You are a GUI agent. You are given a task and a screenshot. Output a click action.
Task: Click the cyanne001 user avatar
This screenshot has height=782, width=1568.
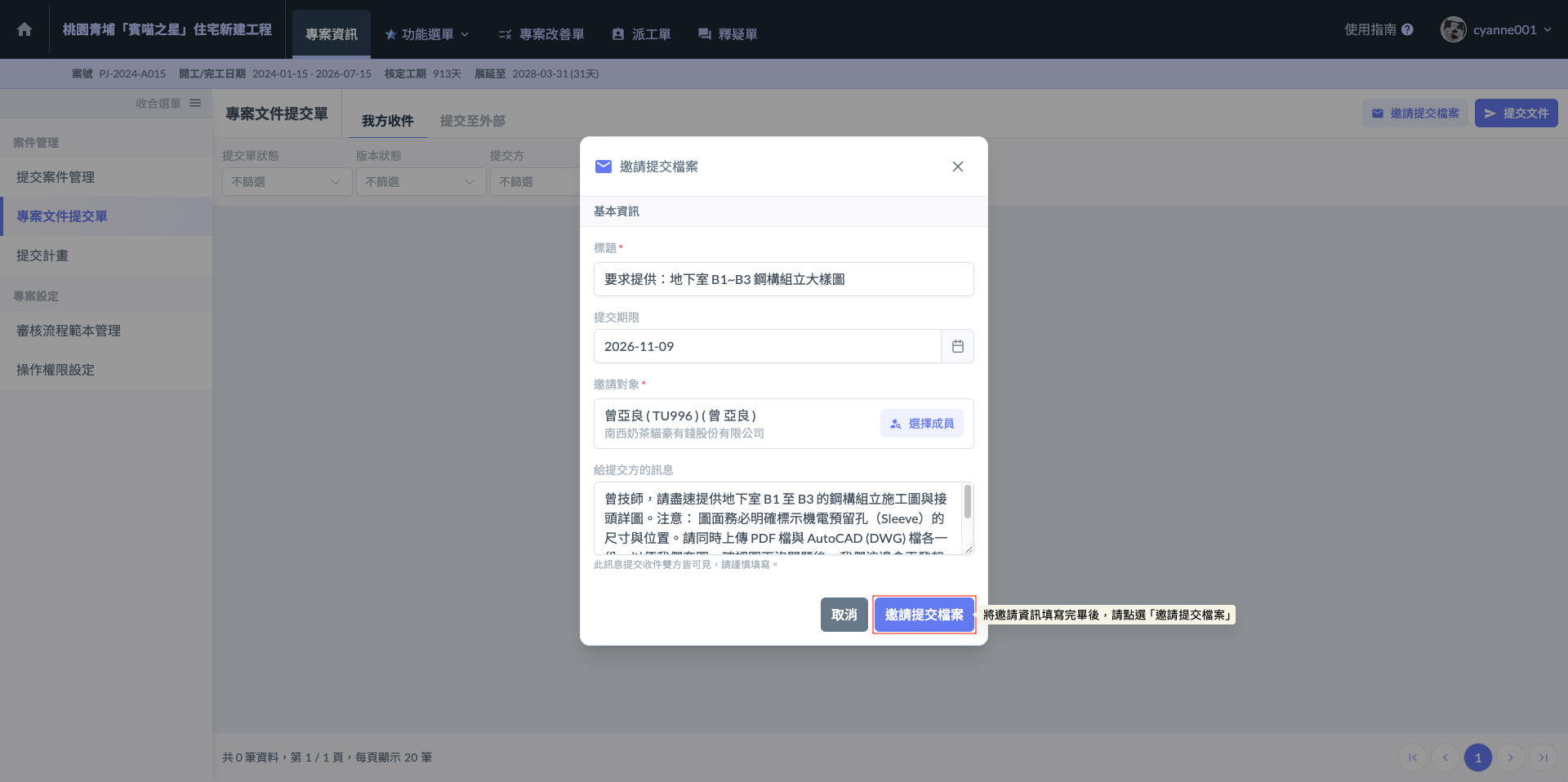pos(1453,29)
